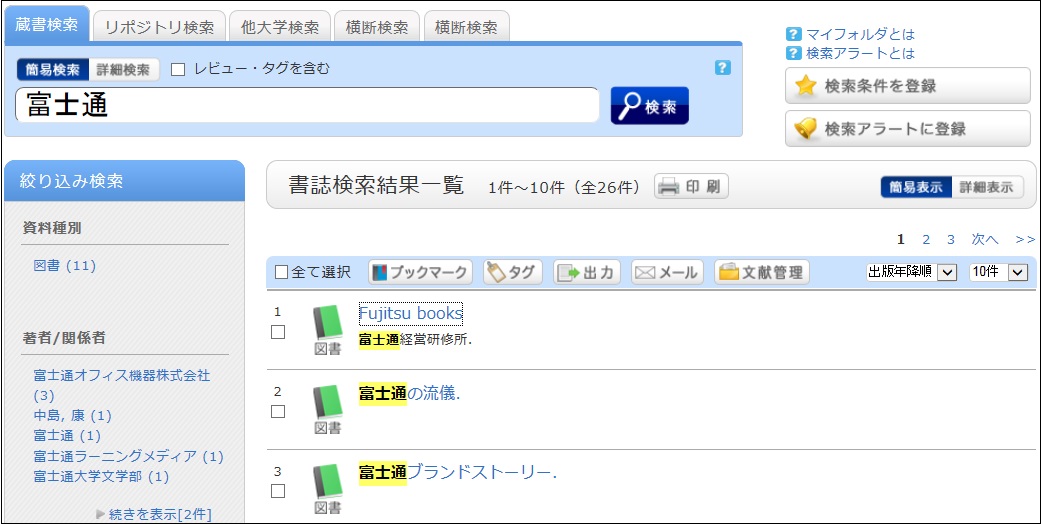Viewport: 1041px width, 524px height.
Task: Click the 文献管理 folder button
Action: pyautogui.click(x=762, y=272)
